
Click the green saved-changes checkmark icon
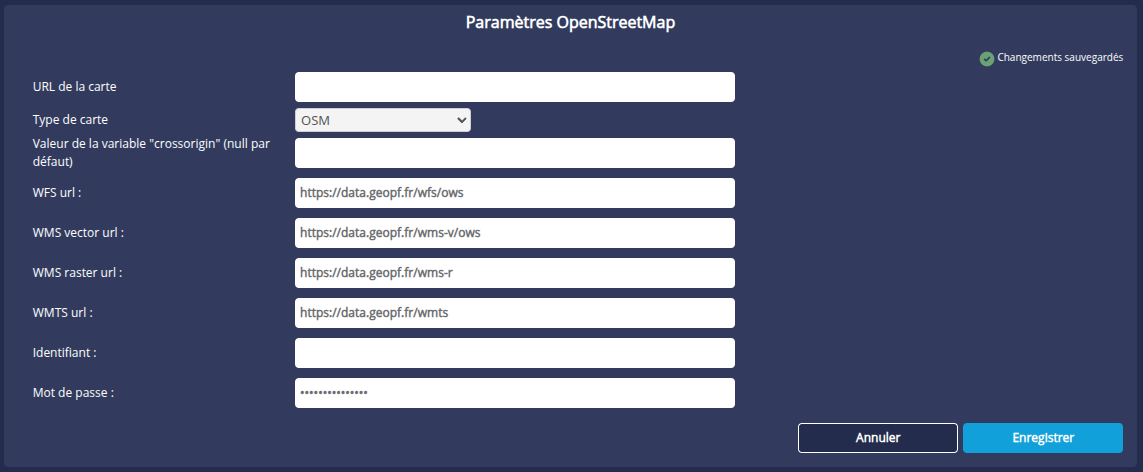pyautogui.click(x=986, y=59)
